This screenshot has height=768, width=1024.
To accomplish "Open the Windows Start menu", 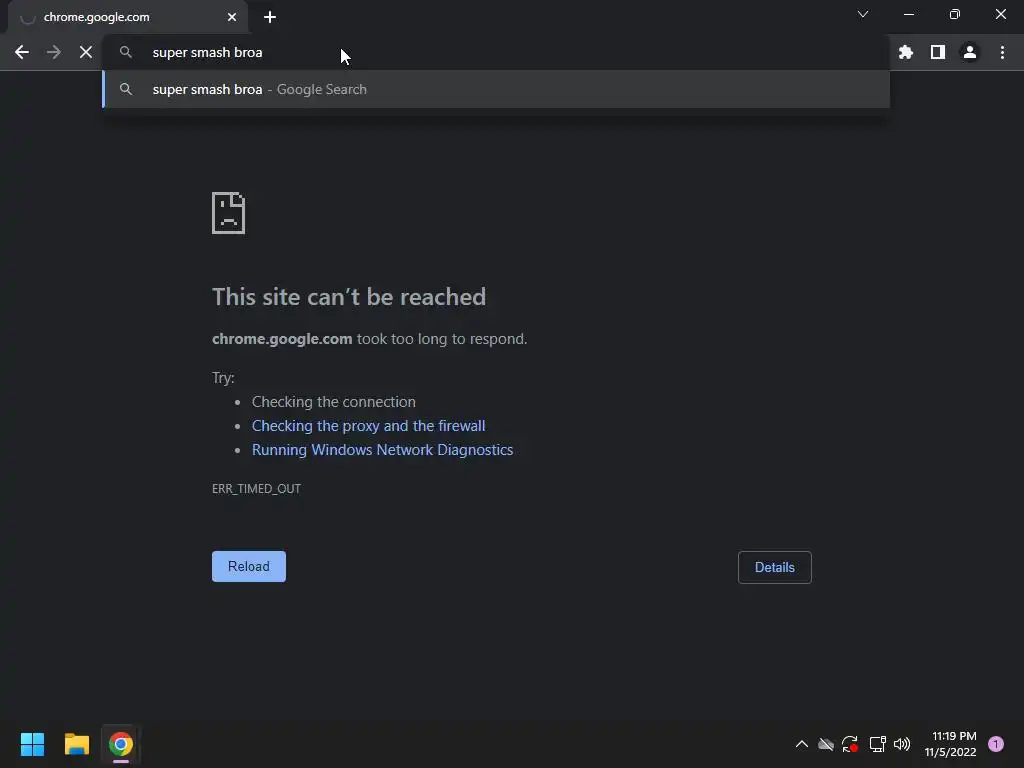I will 32,744.
